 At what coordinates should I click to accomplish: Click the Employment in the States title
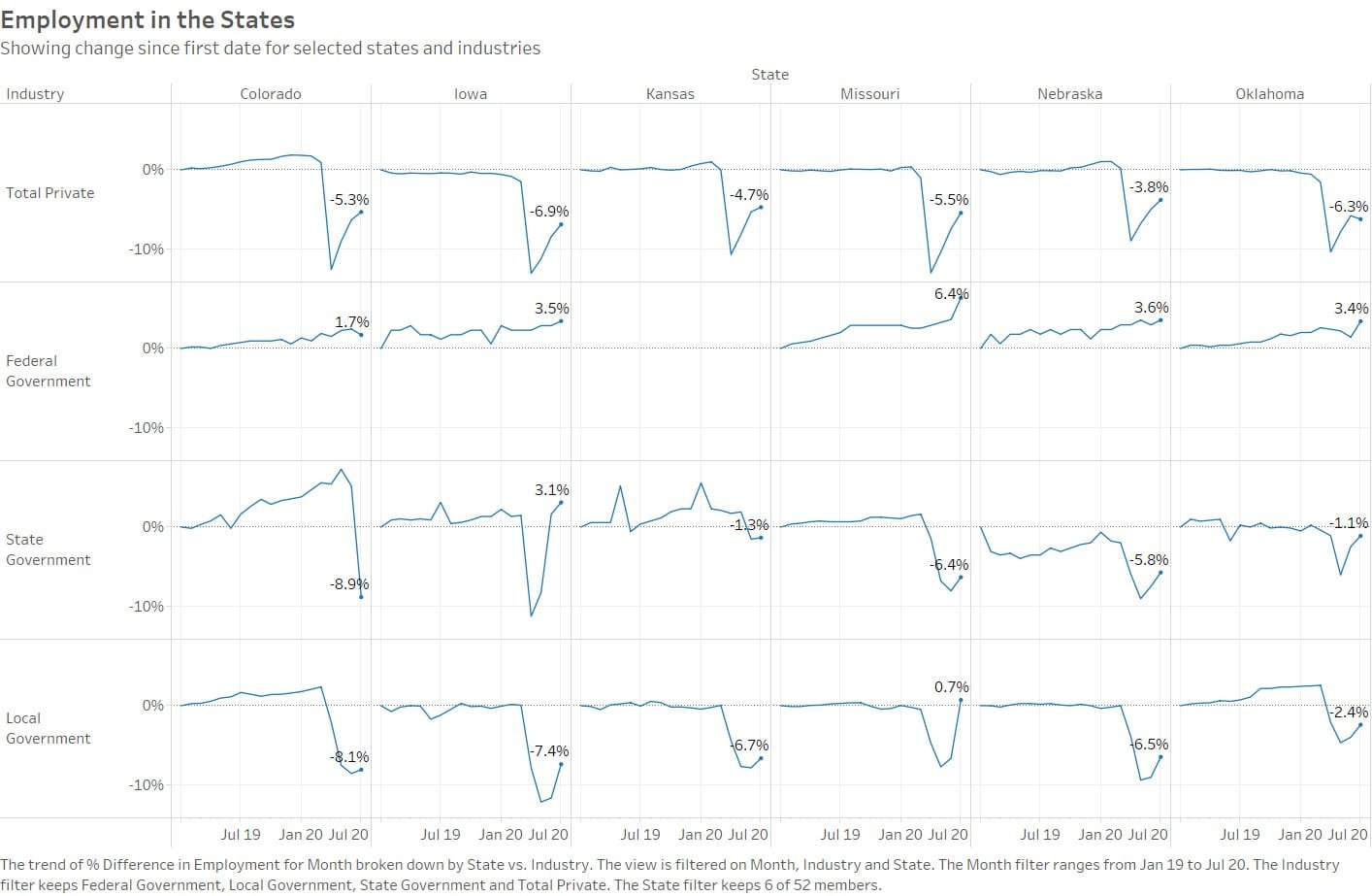tap(147, 19)
